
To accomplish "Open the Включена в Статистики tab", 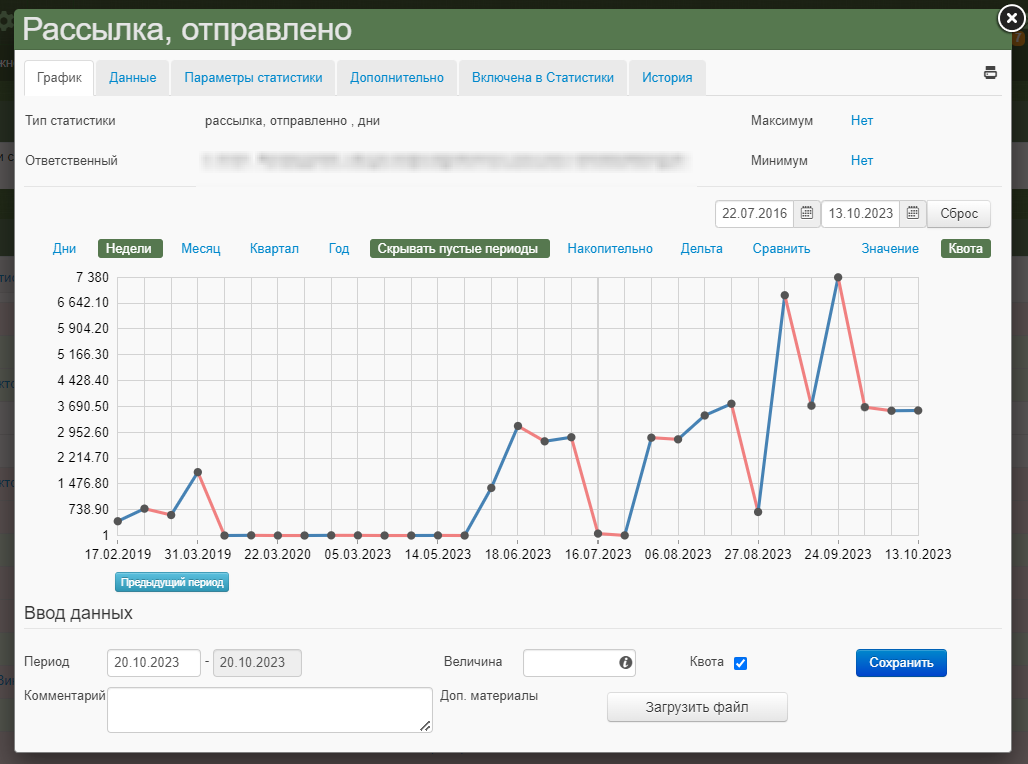I will [x=543, y=77].
